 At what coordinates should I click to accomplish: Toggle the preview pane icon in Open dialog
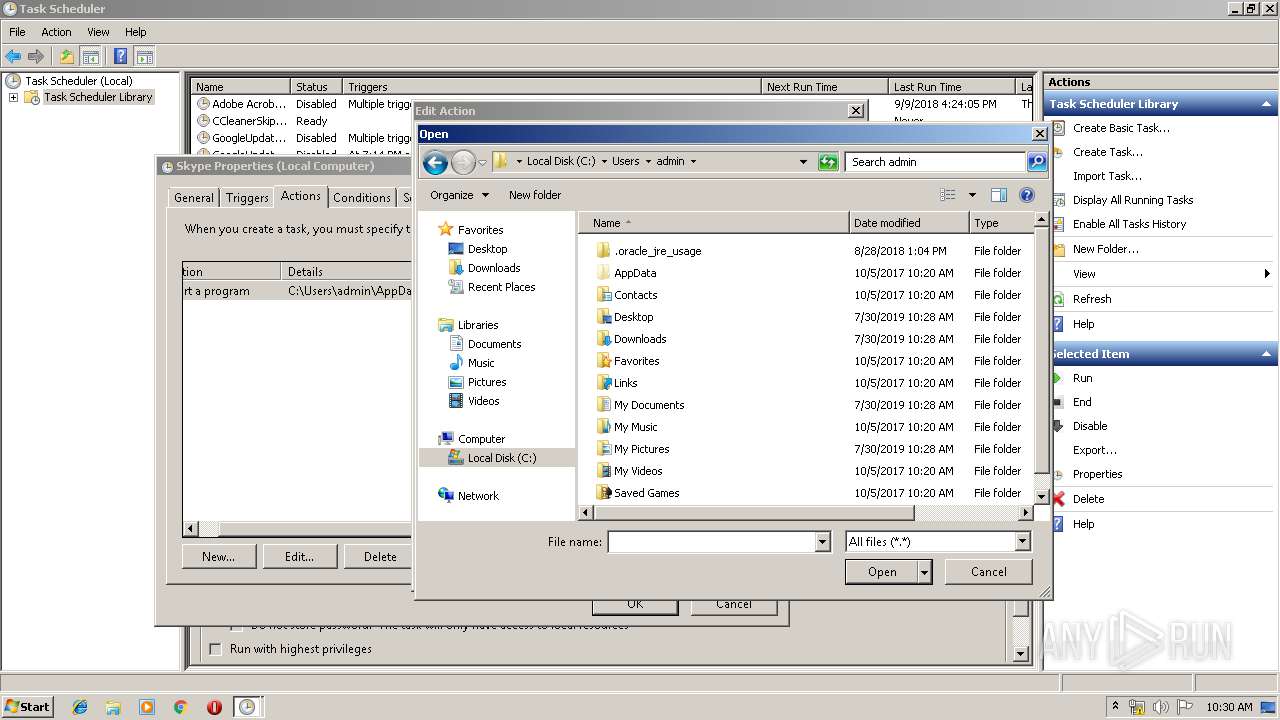998,195
